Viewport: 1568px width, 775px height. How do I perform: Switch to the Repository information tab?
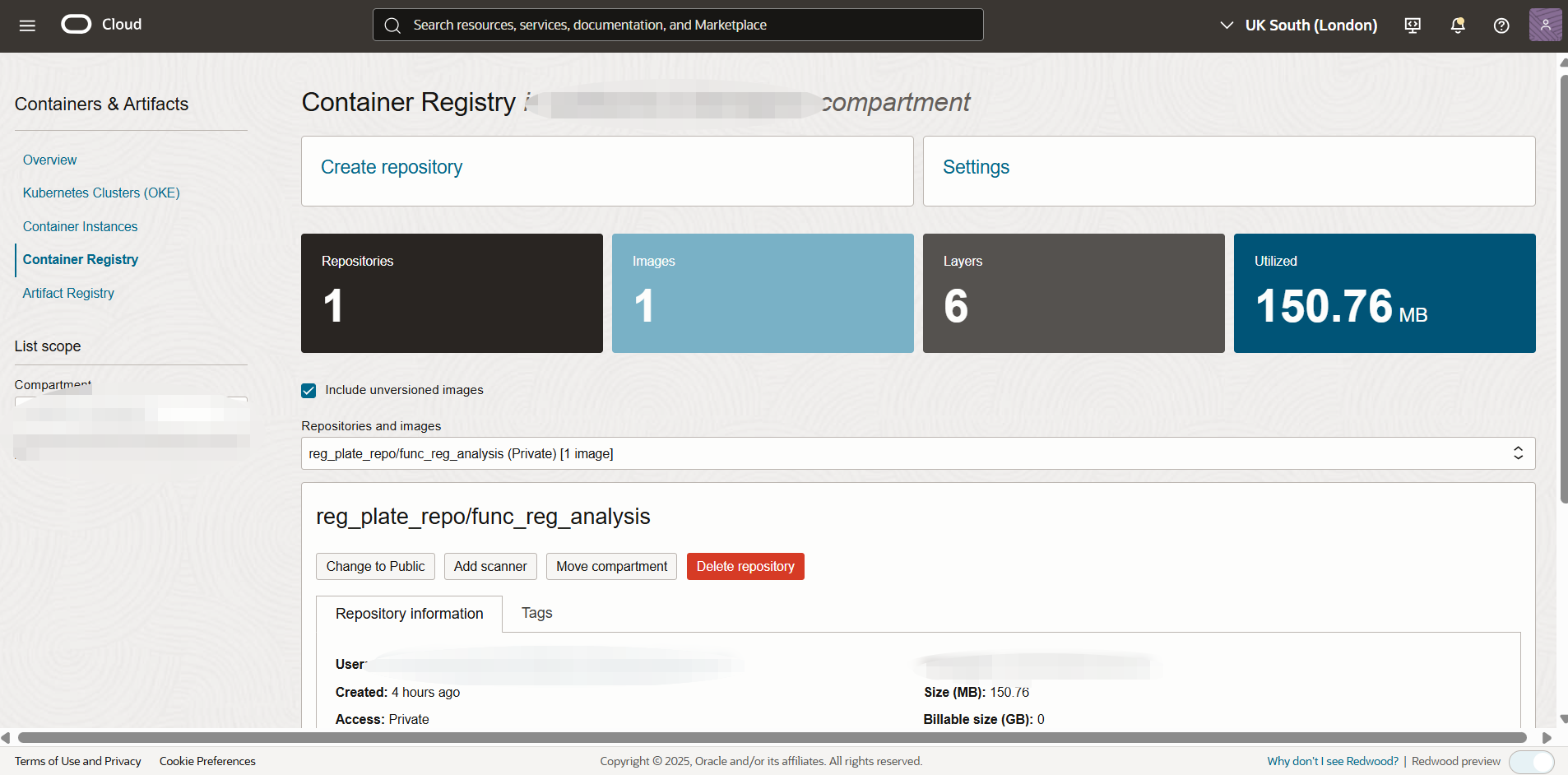click(409, 614)
